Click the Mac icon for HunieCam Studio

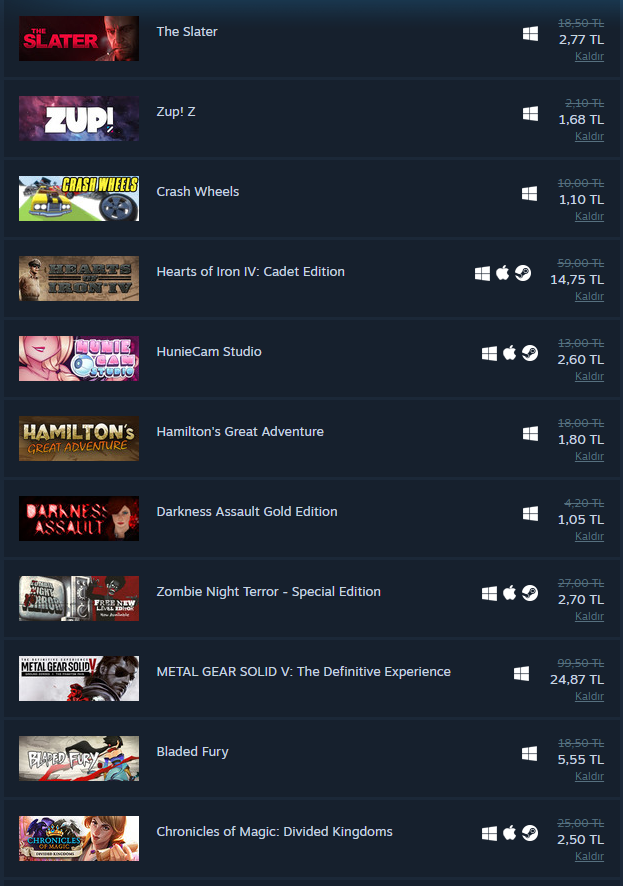click(509, 354)
